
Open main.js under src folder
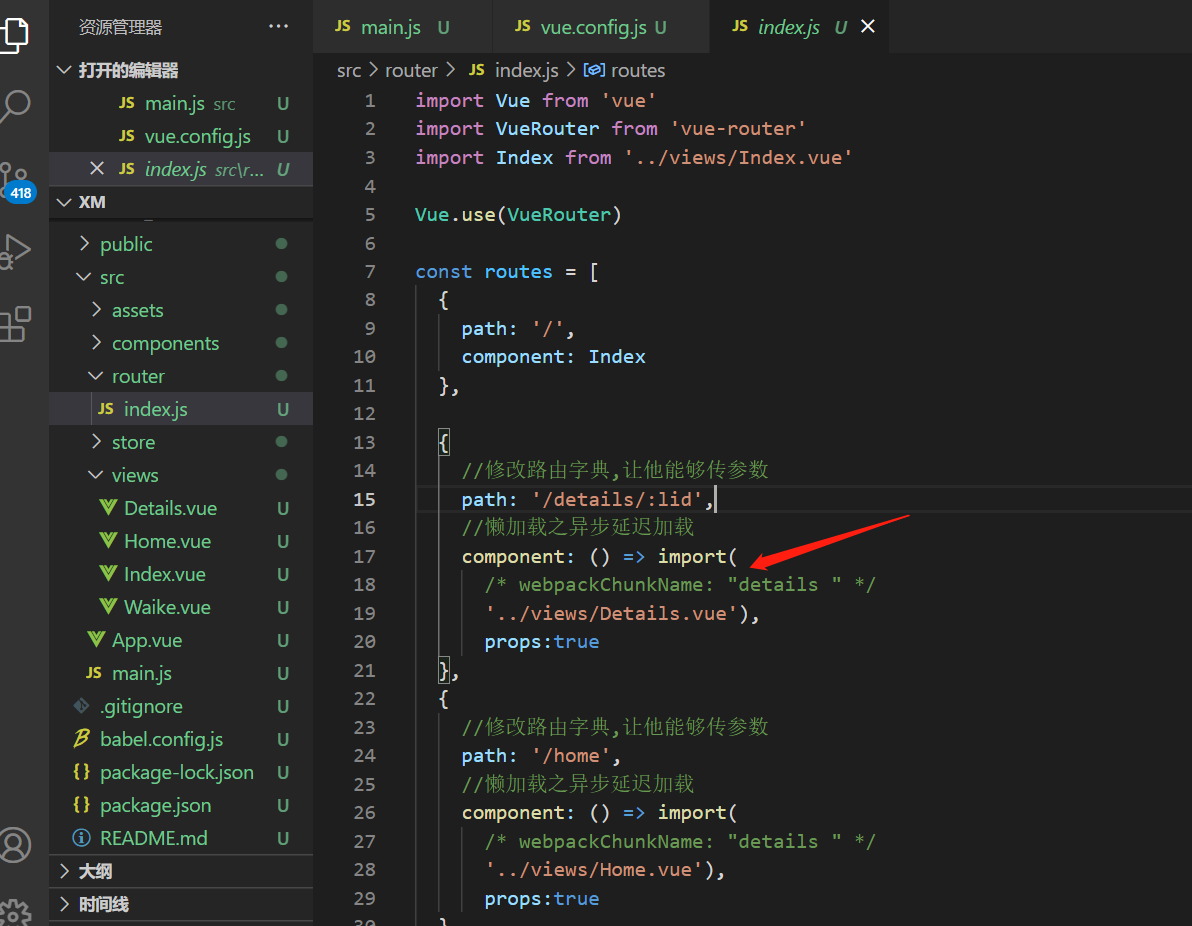[180, 673]
